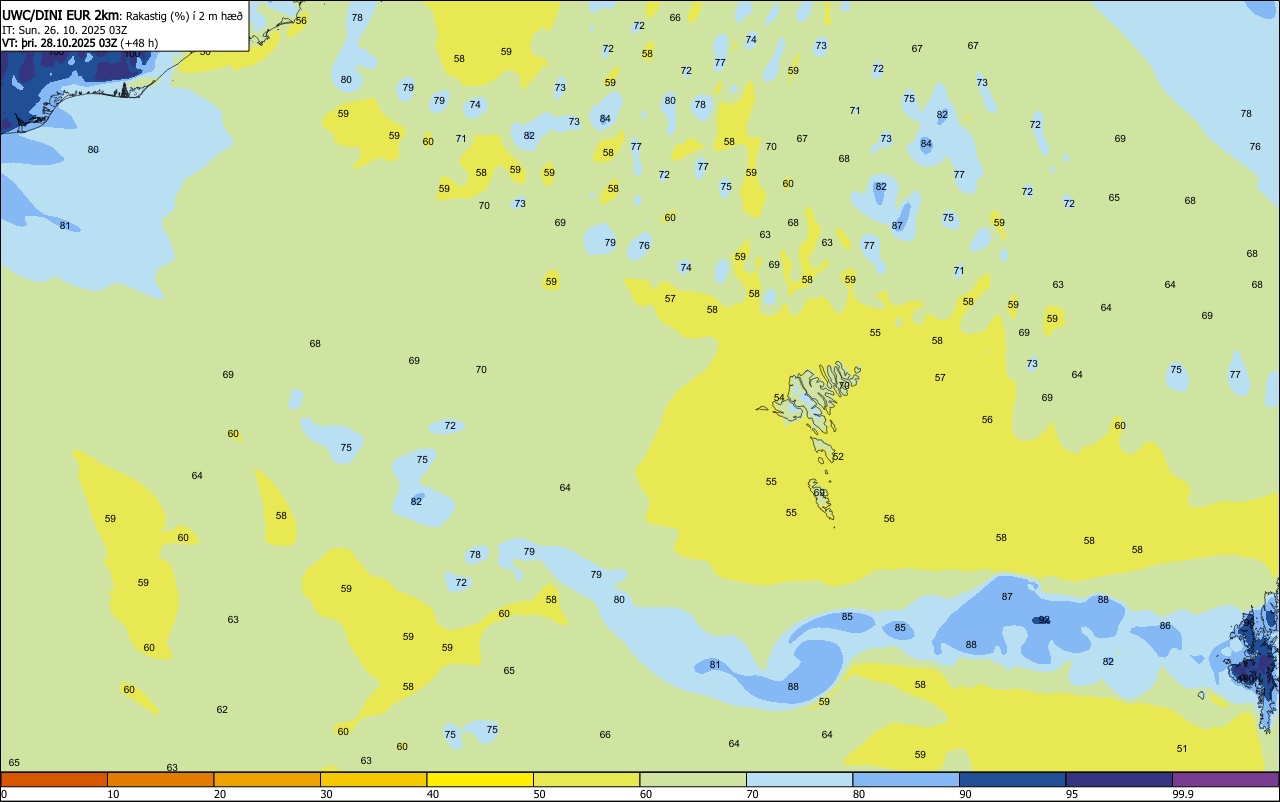Click the legend tick label '95'
The width and height of the screenshot is (1280, 802).
point(1072,794)
